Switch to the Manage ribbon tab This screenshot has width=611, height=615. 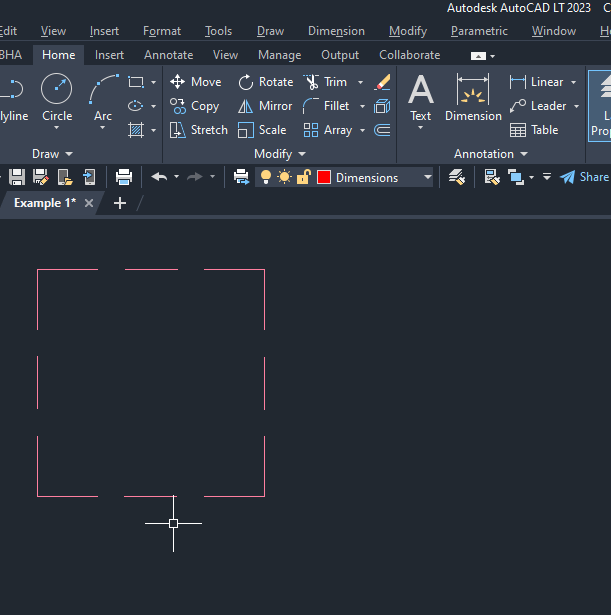[x=280, y=55]
